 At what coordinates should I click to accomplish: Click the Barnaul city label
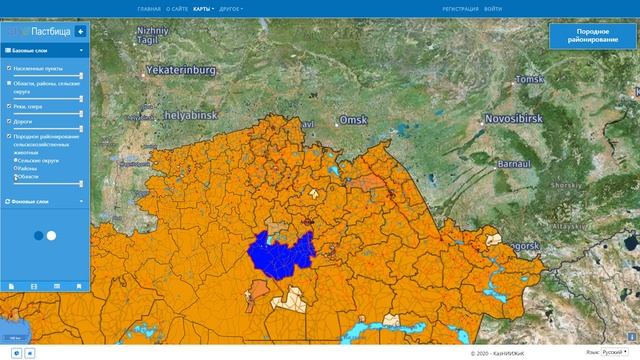[514, 164]
